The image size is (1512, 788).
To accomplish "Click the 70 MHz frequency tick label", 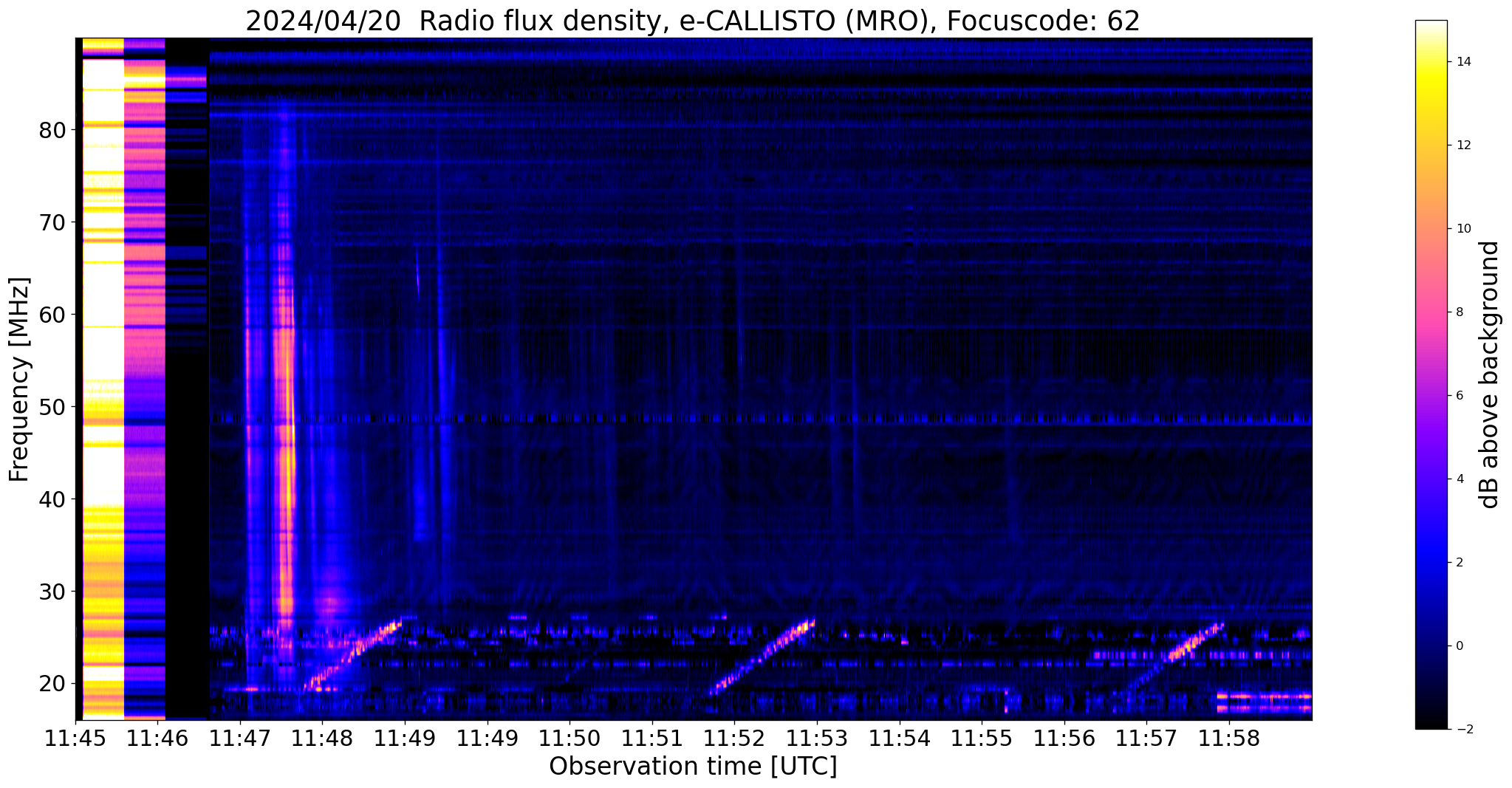I will pyautogui.click(x=52, y=222).
